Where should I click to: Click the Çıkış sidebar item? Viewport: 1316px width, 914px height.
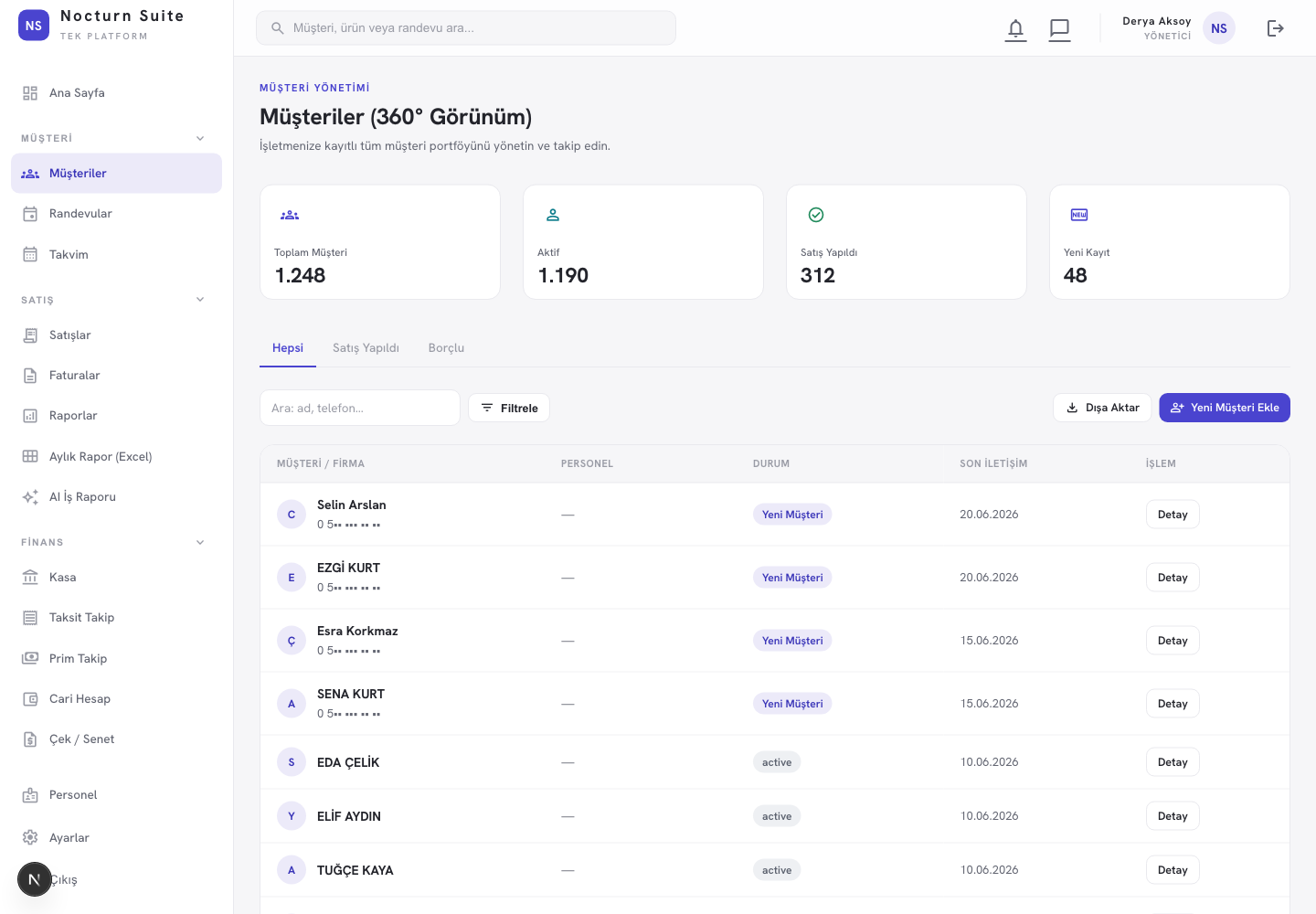(63, 880)
